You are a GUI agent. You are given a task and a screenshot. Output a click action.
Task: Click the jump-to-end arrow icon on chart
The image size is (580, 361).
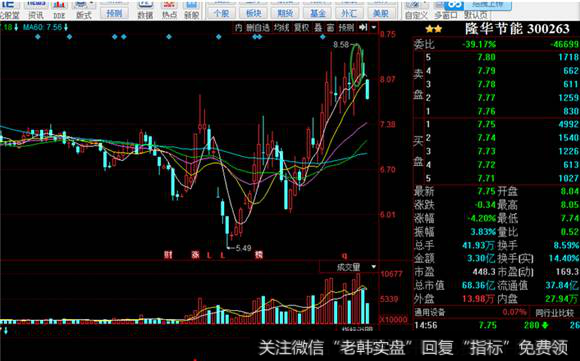pos(363,27)
